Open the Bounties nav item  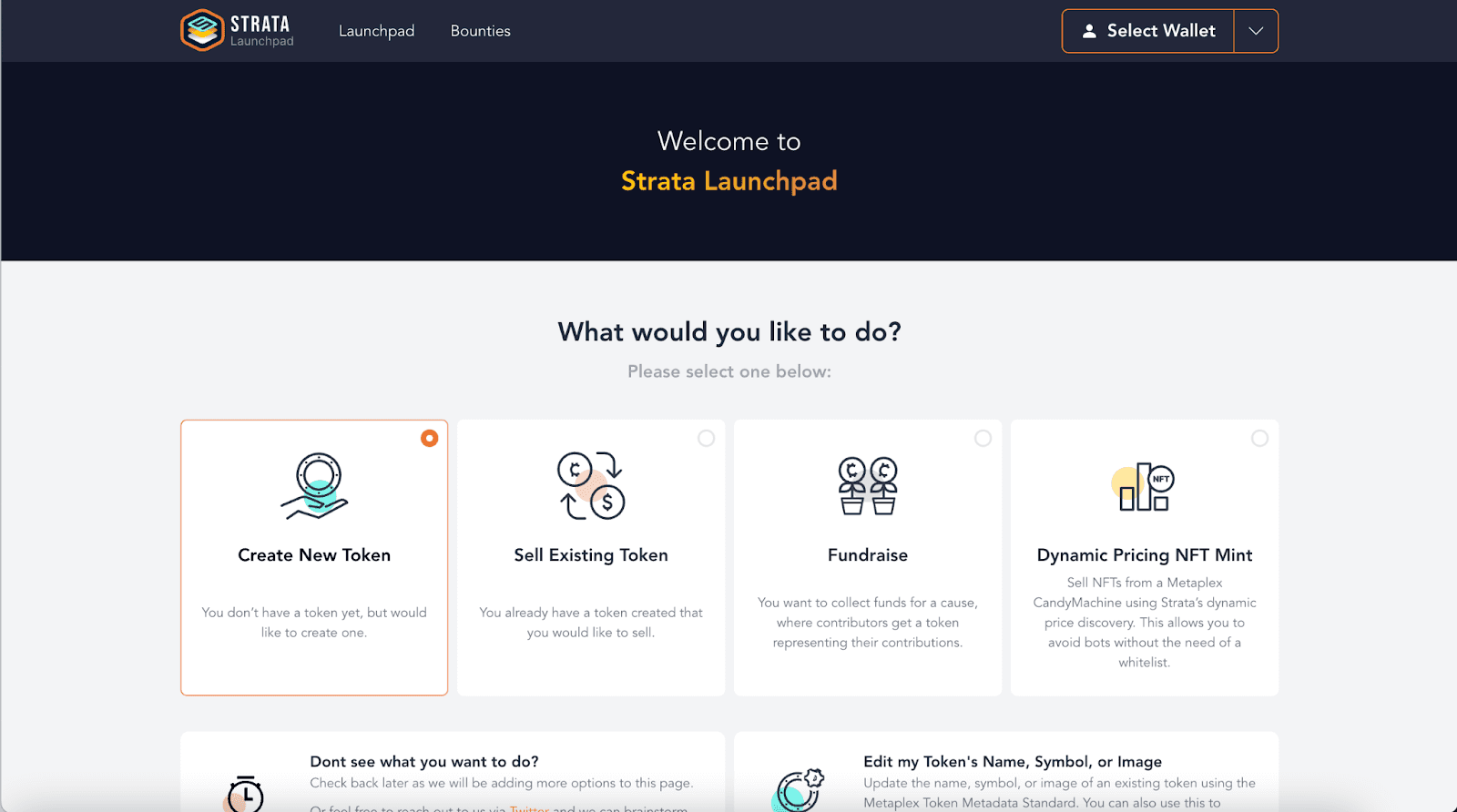480,31
